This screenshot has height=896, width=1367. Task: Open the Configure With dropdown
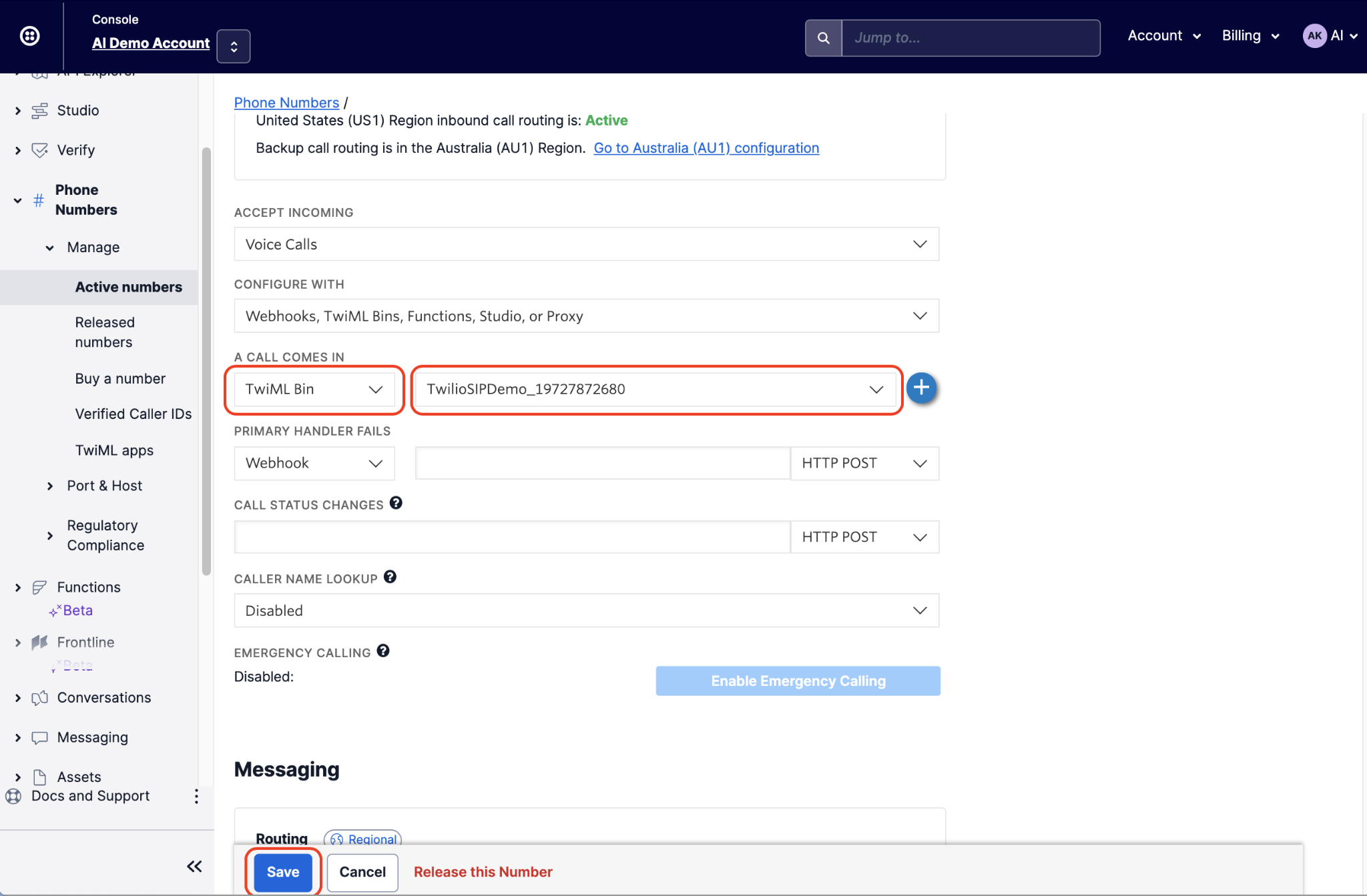586,316
